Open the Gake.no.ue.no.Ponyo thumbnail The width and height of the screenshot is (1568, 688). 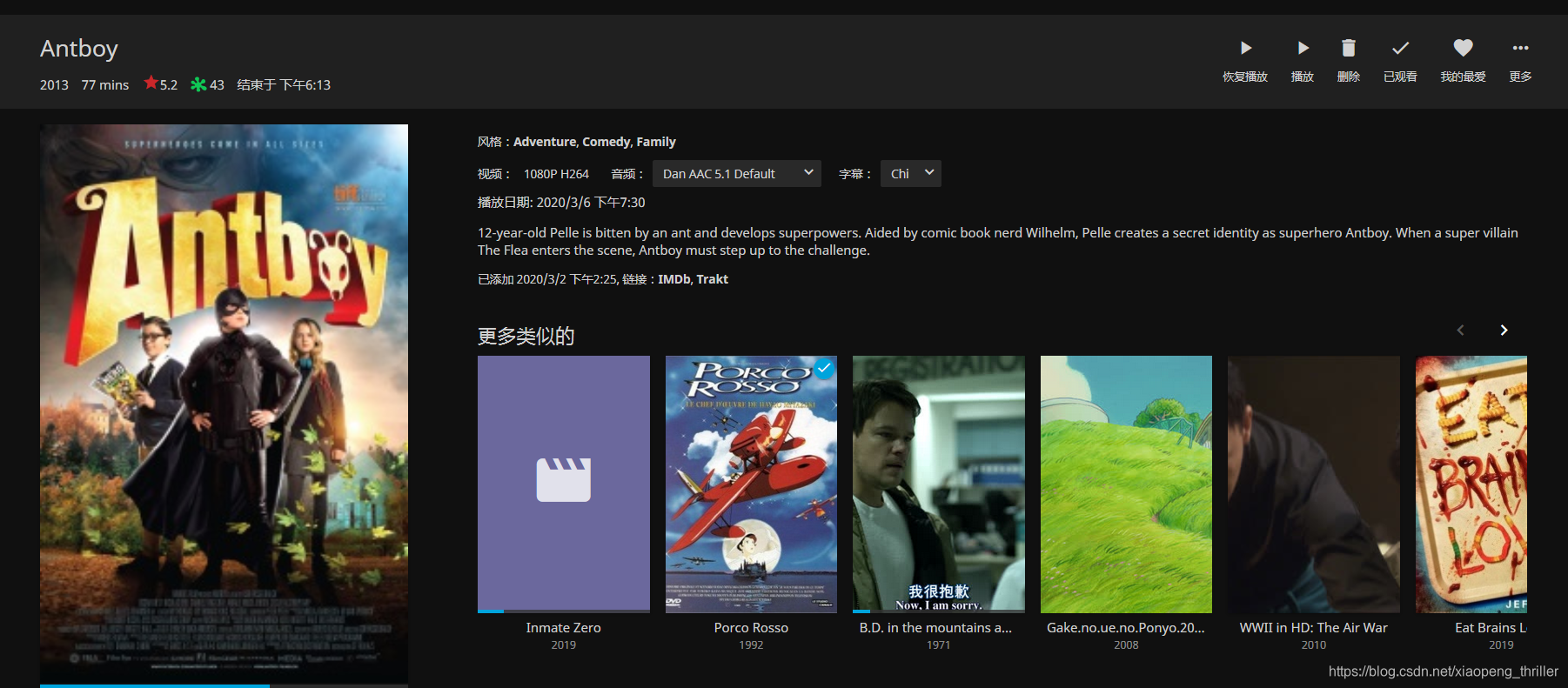(x=1126, y=484)
